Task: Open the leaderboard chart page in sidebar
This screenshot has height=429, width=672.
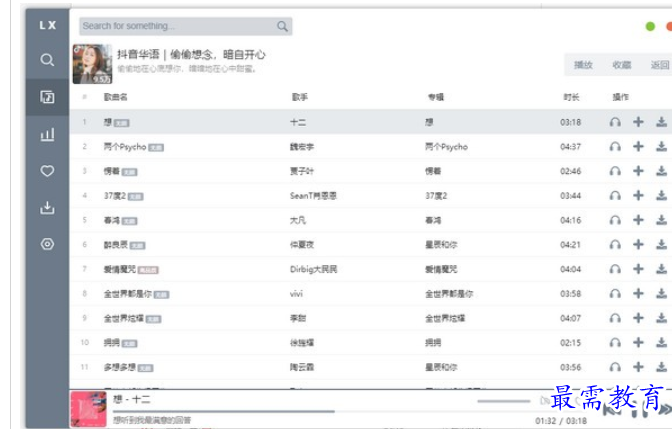Action: [x=47, y=134]
